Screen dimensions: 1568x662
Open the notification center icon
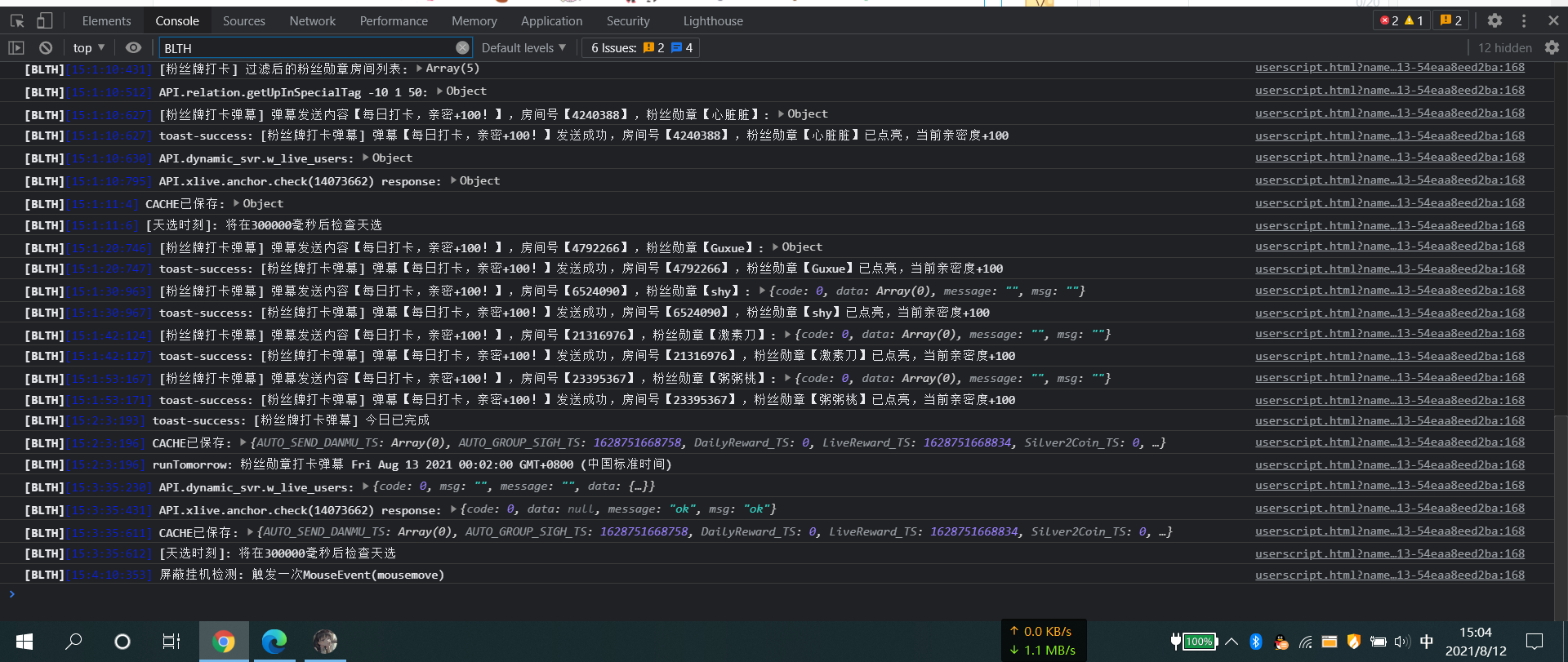click(x=1535, y=642)
